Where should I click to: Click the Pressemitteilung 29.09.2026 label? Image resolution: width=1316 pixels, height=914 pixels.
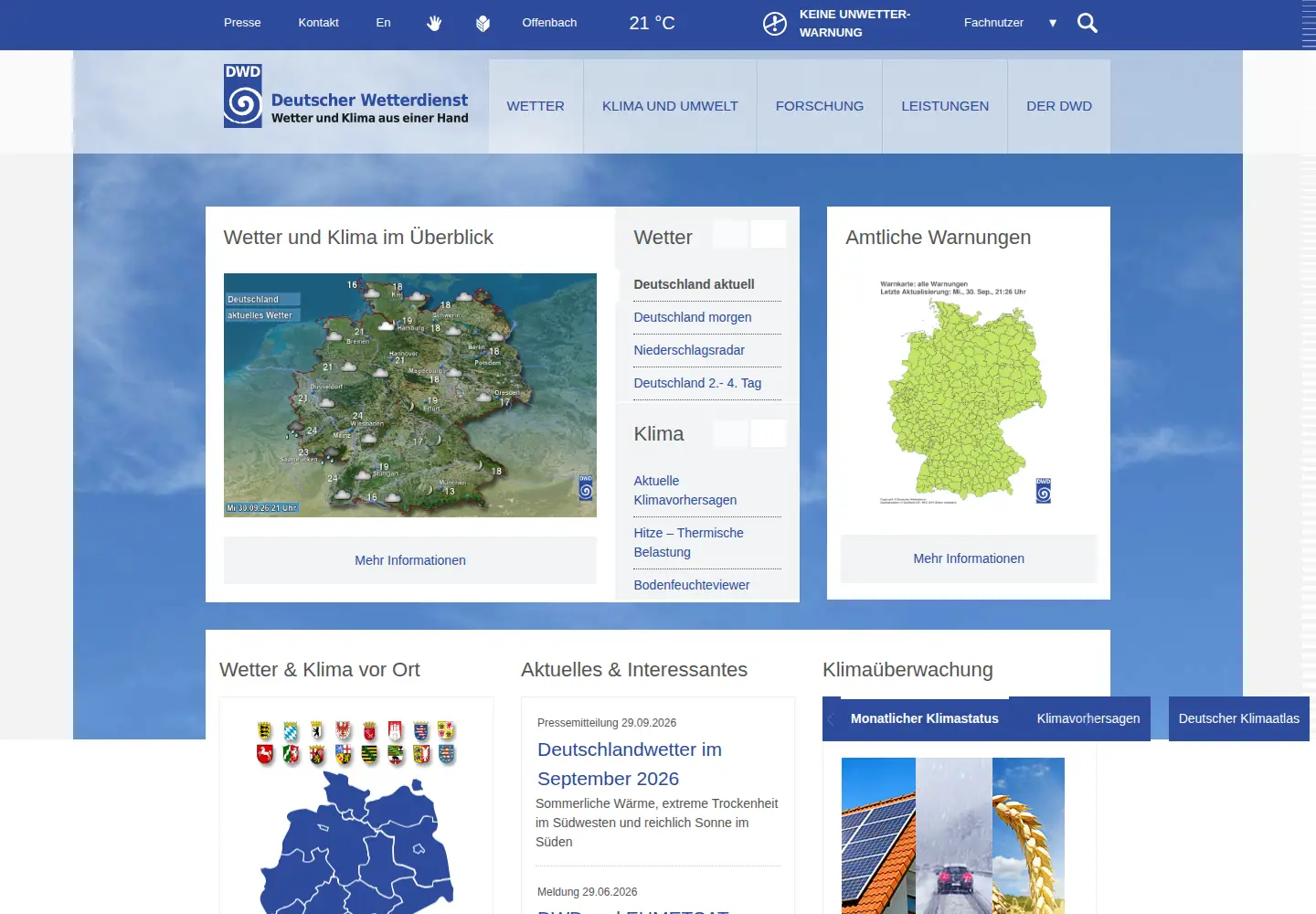point(607,723)
